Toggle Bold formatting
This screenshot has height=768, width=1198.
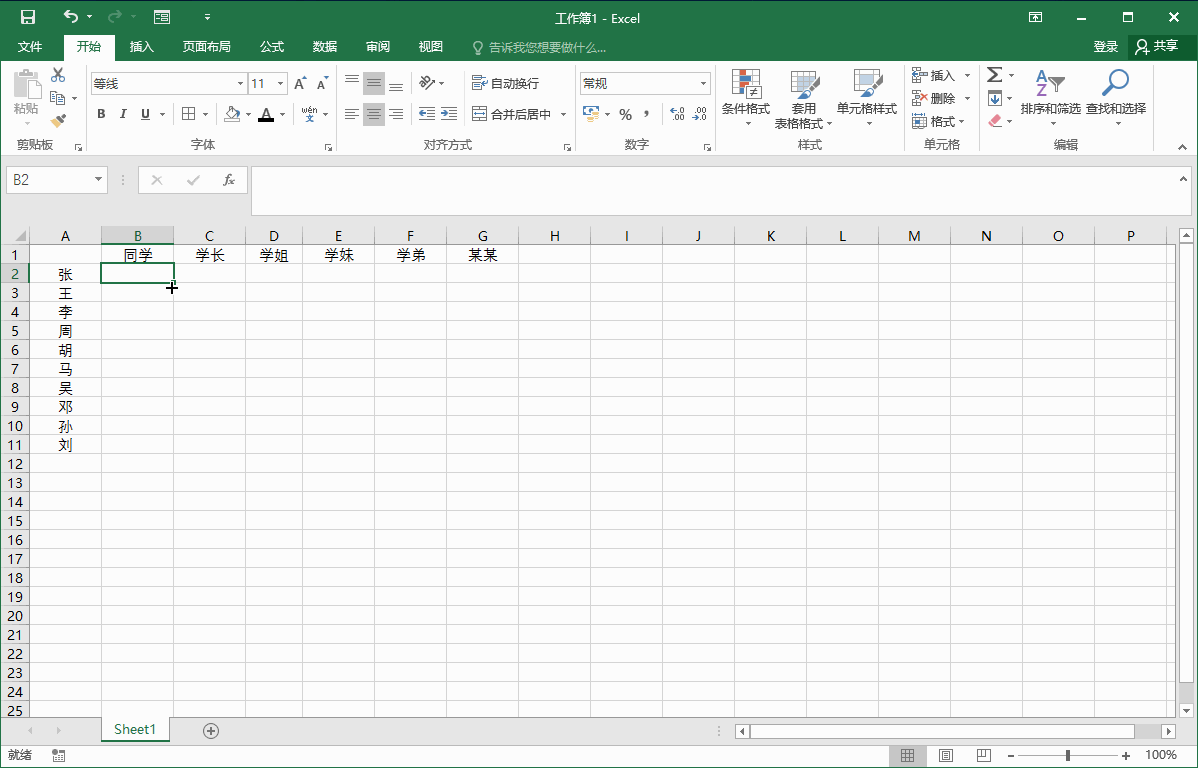[101, 114]
